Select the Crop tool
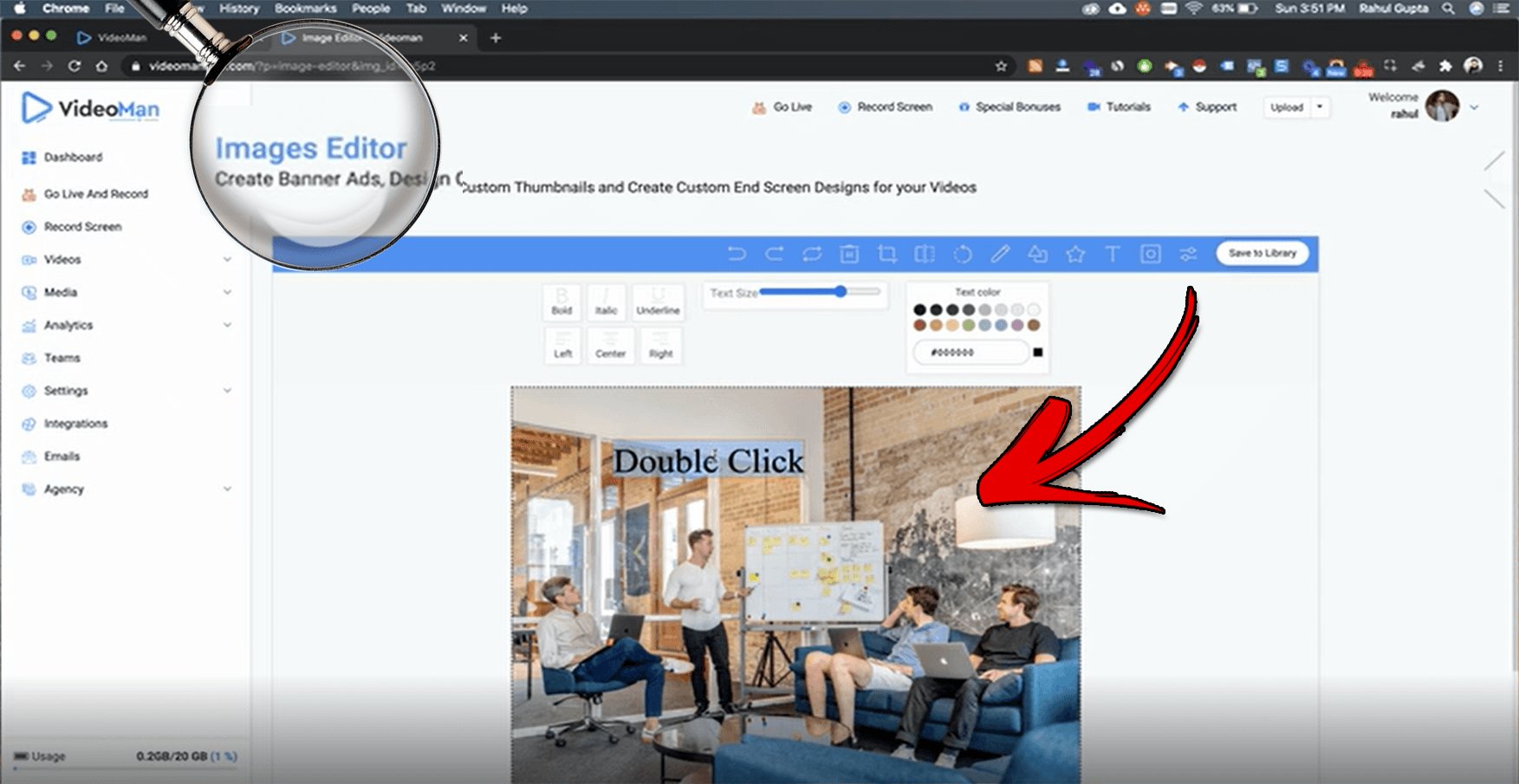 [887, 254]
